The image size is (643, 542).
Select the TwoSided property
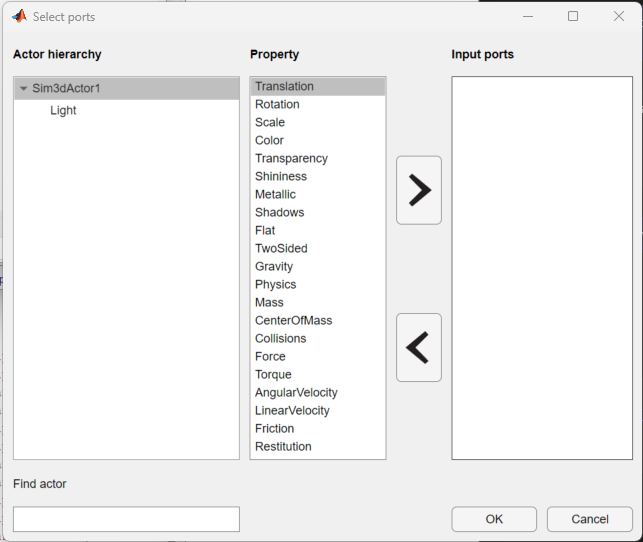tap(318, 248)
